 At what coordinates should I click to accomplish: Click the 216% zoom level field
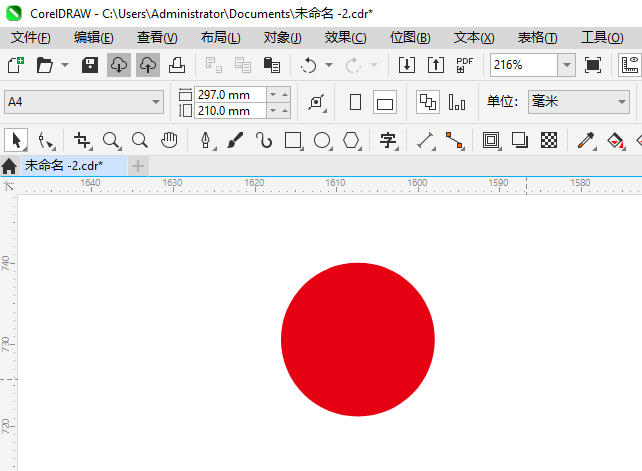(x=524, y=65)
